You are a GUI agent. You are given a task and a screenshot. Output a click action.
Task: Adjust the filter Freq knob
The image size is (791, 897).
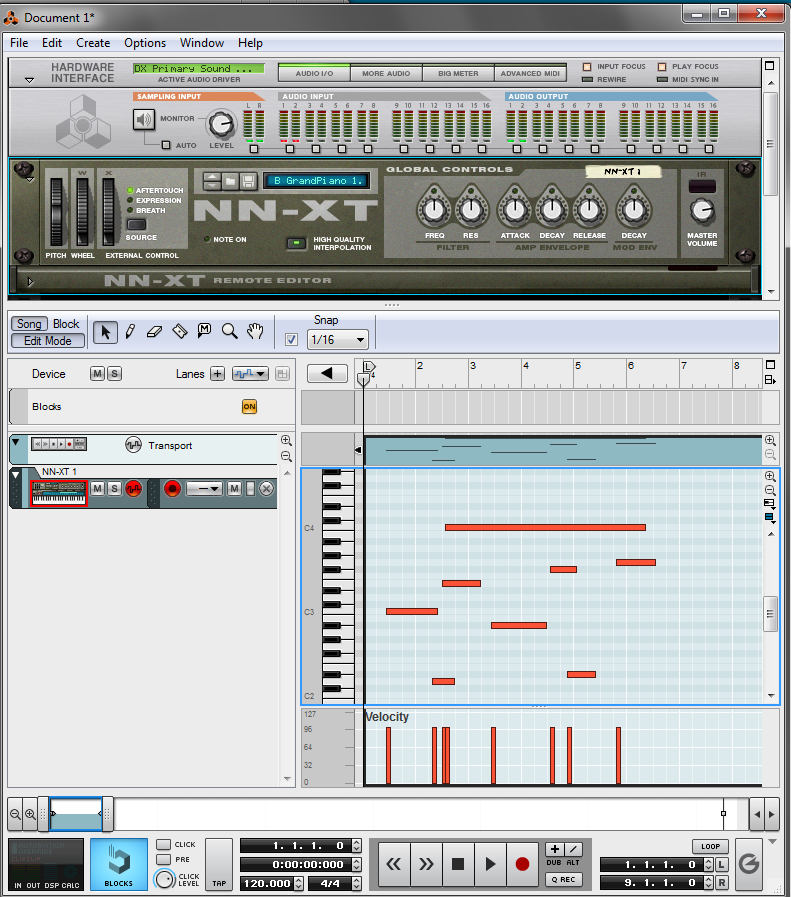(434, 209)
